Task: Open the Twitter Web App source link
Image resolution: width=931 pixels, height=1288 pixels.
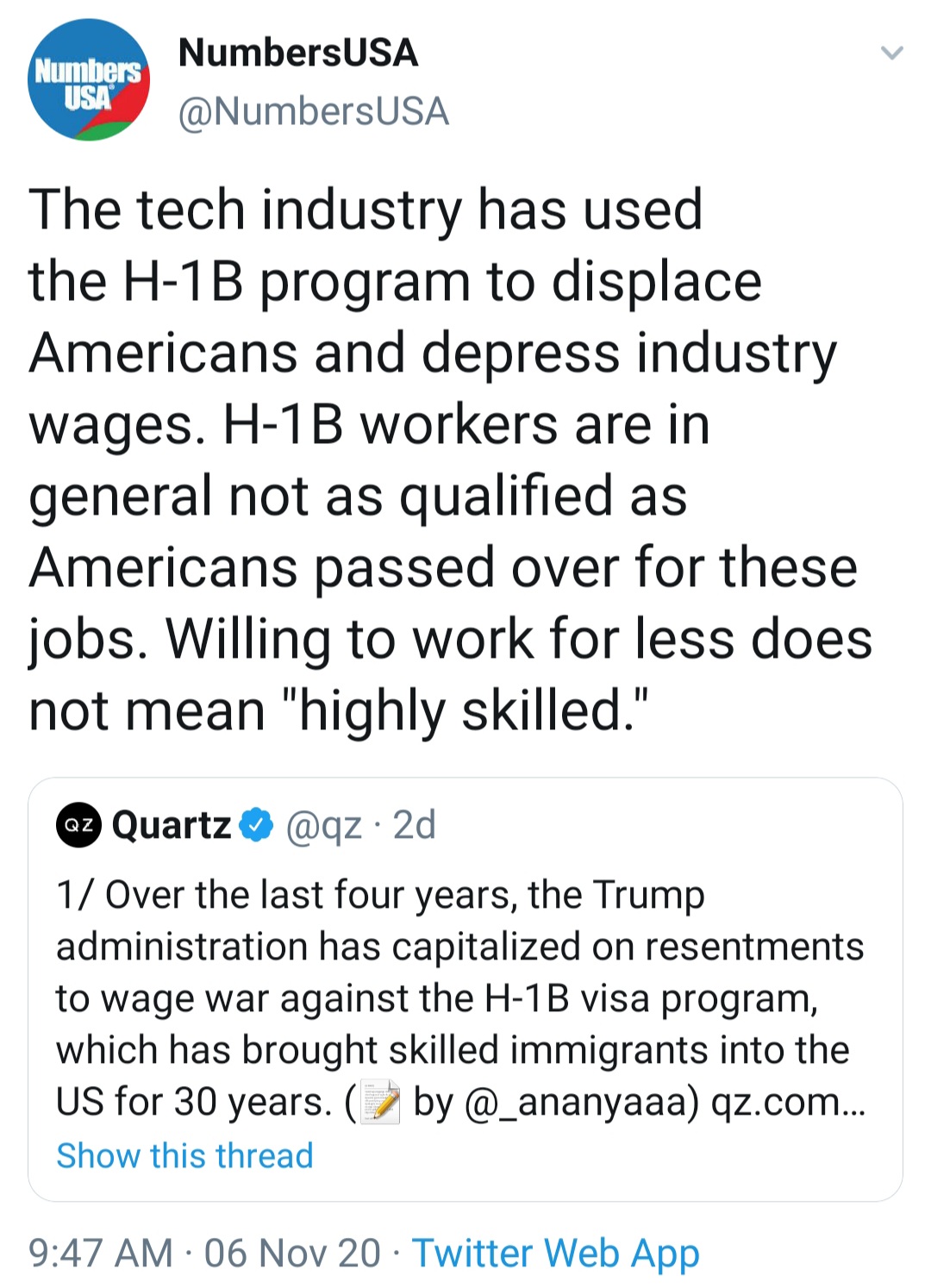Action: click(x=556, y=1253)
